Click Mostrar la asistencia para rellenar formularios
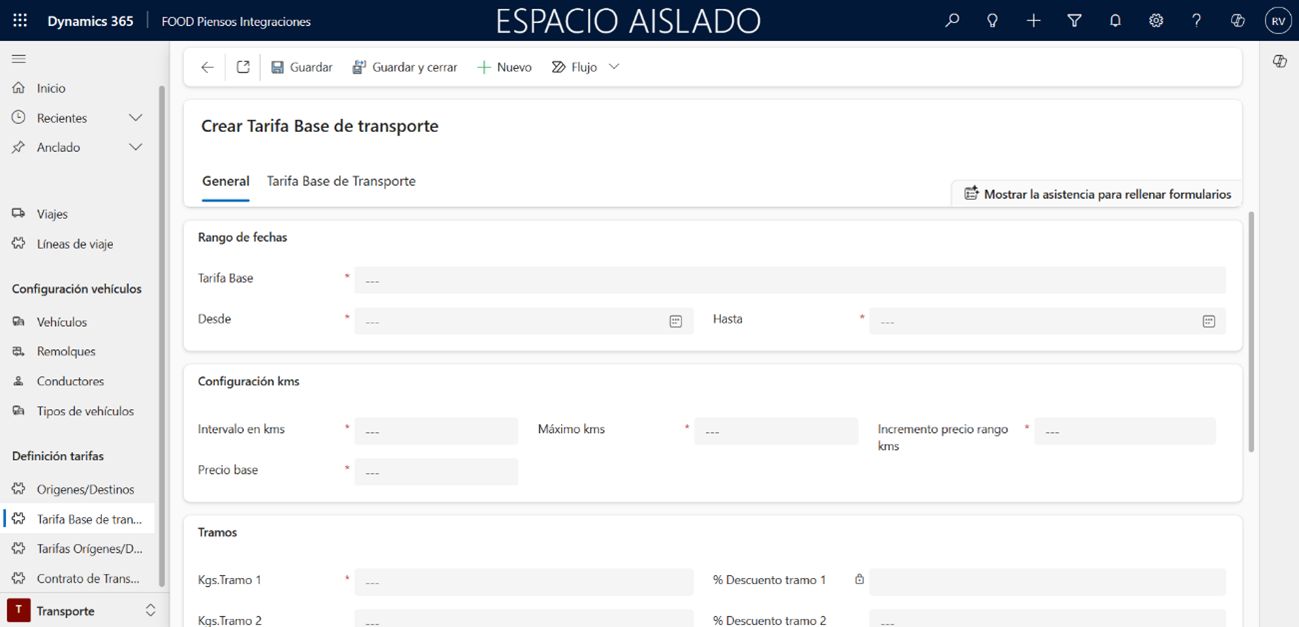This screenshot has width=1299, height=627. [x=1097, y=194]
